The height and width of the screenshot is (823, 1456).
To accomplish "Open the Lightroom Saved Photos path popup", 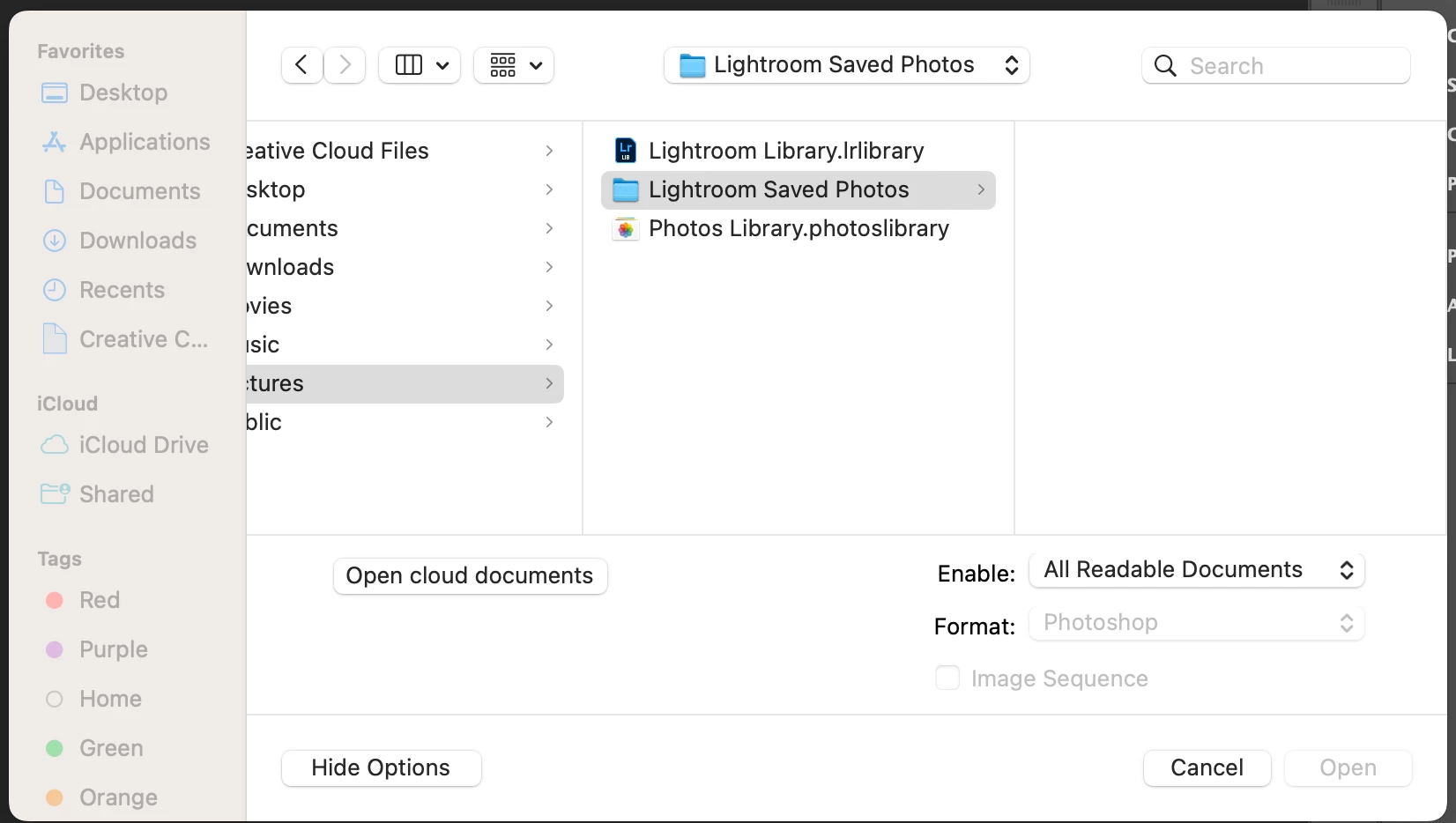I will (846, 65).
